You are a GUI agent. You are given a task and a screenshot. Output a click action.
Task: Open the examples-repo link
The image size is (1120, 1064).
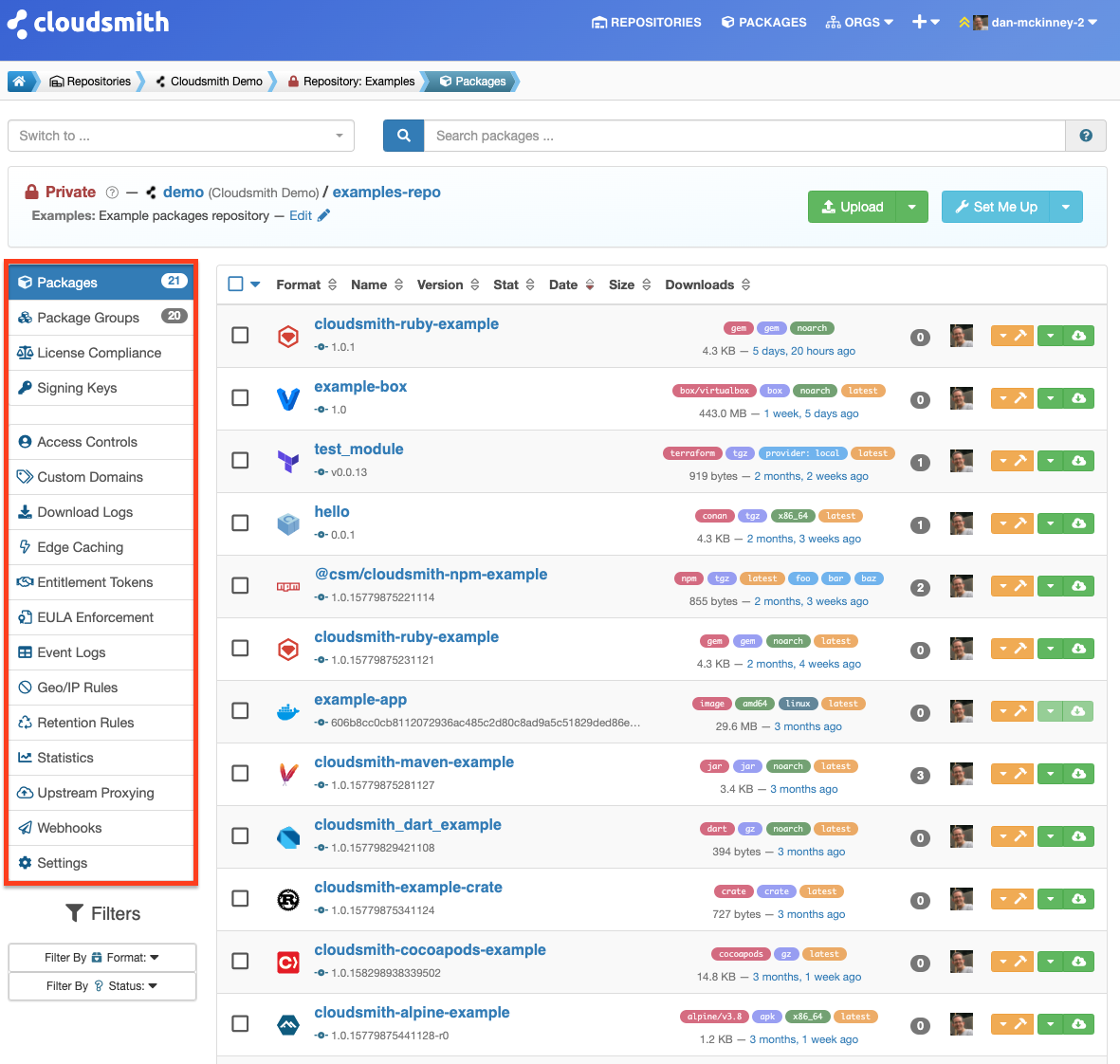coord(386,193)
